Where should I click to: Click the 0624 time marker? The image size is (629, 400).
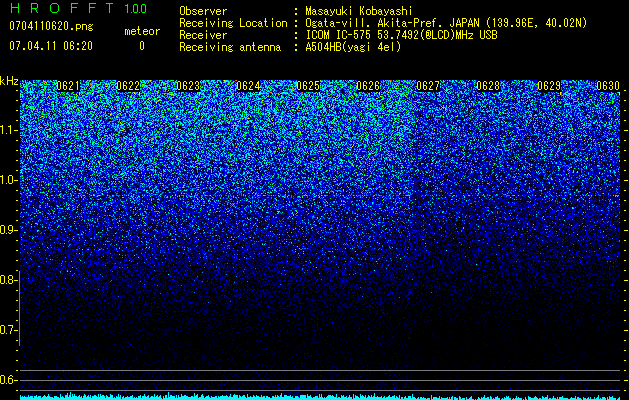click(248, 86)
